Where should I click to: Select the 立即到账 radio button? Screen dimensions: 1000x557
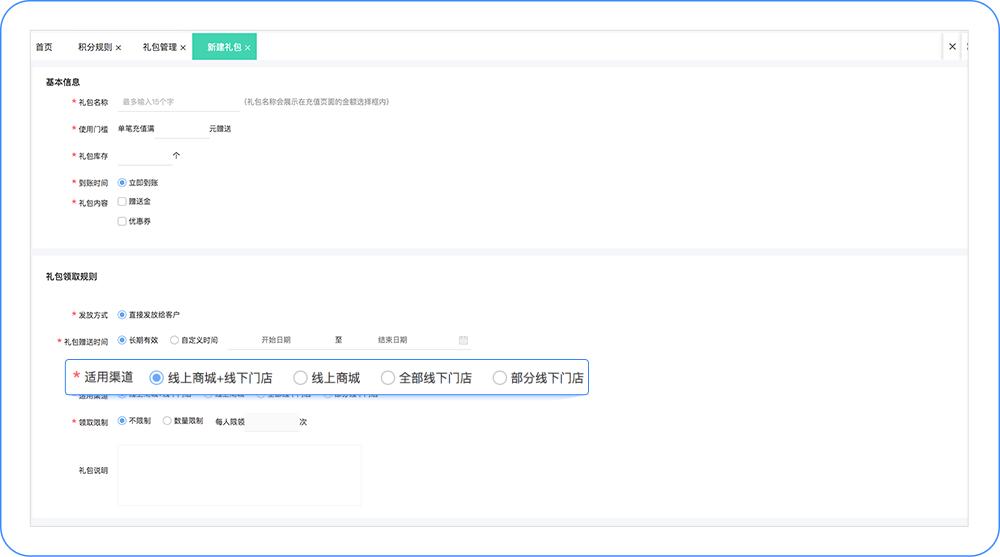(122, 182)
